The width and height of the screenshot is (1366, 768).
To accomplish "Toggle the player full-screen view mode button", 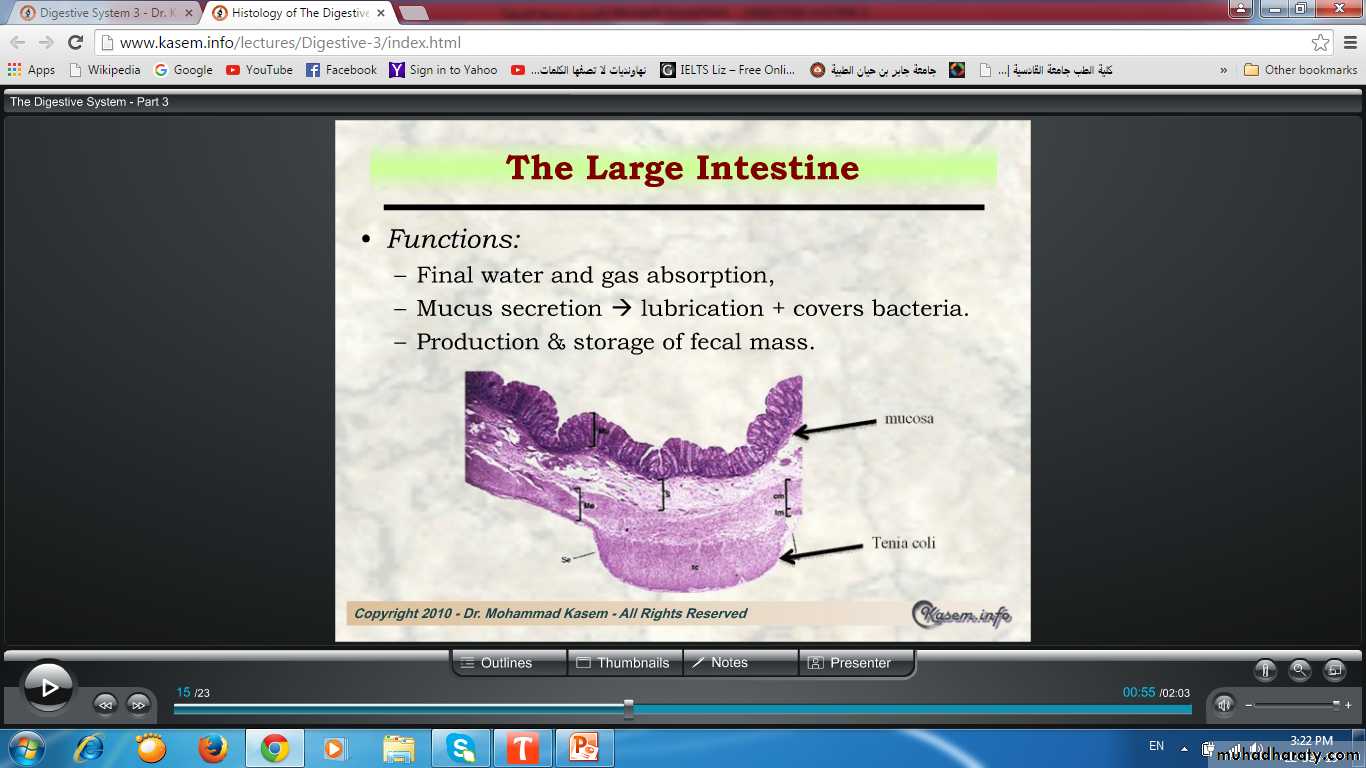I will [x=1334, y=670].
